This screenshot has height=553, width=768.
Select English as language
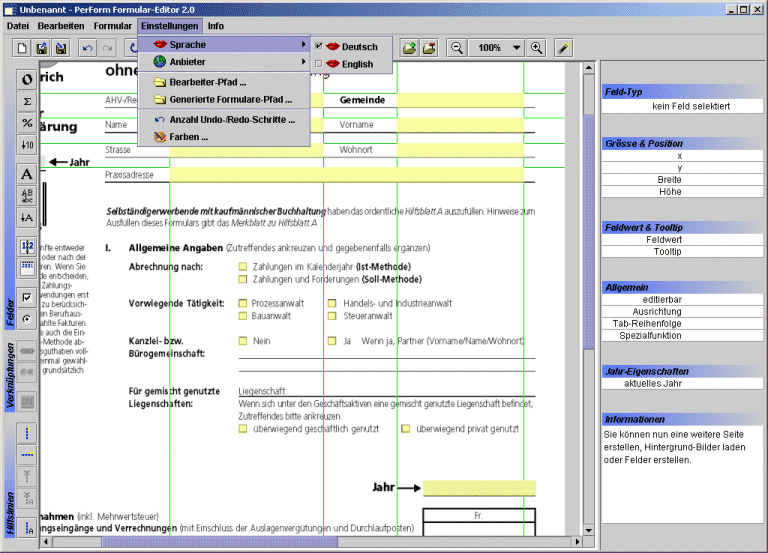coord(353,64)
